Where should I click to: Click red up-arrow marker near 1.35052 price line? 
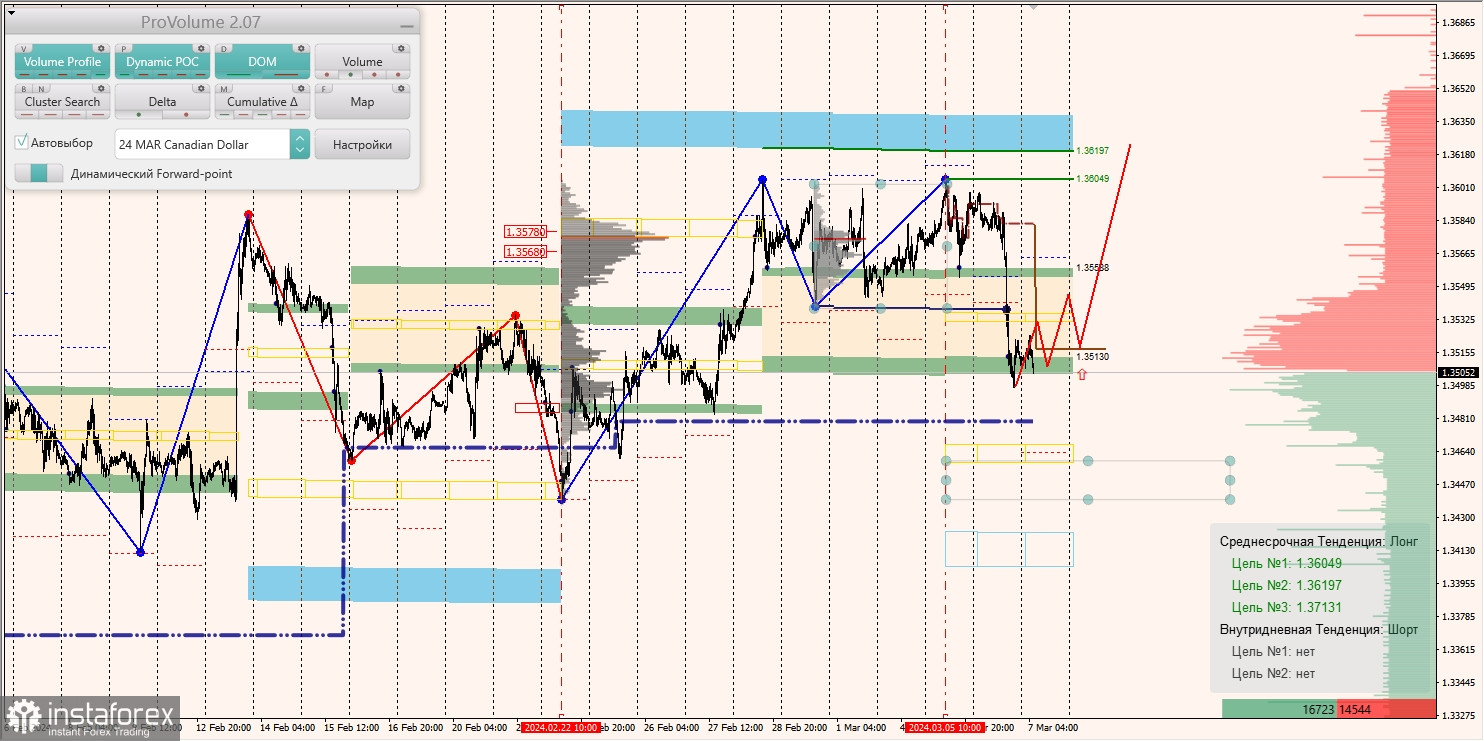[x=1081, y=374]
